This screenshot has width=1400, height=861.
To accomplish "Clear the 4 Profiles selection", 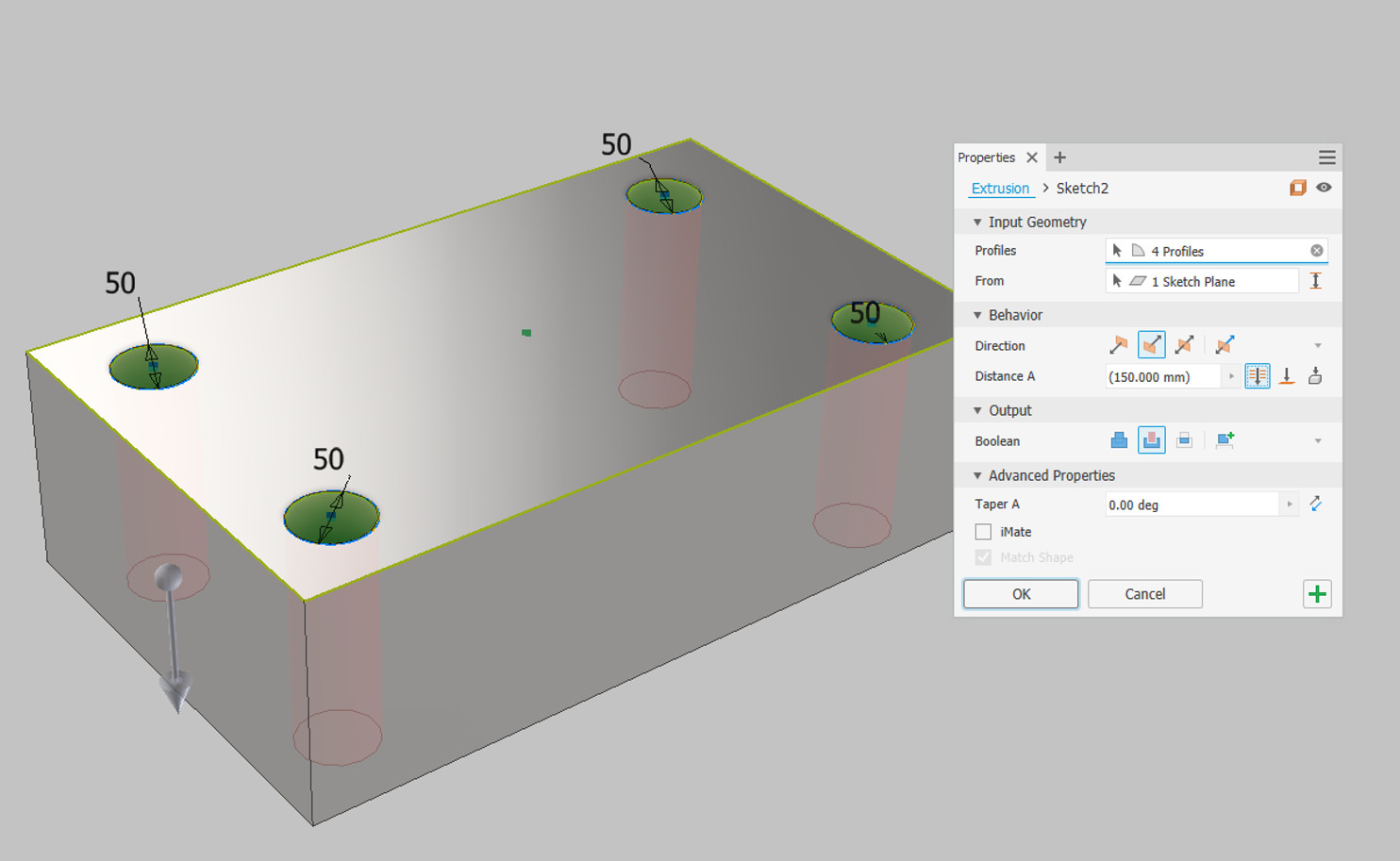I will (x=1316, y=251).
